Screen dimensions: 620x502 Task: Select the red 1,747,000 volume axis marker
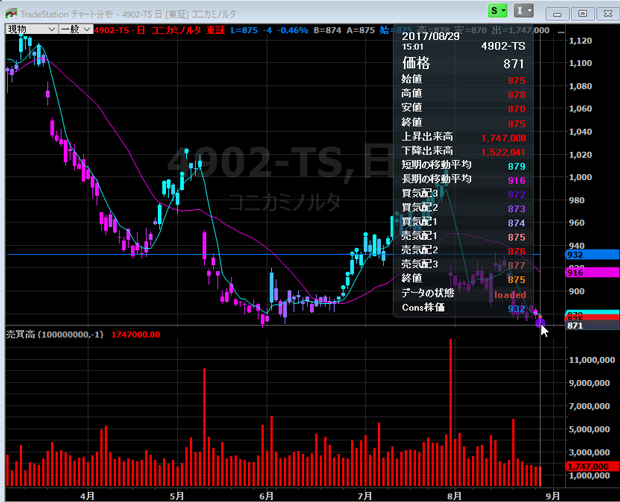pos(592,466)
